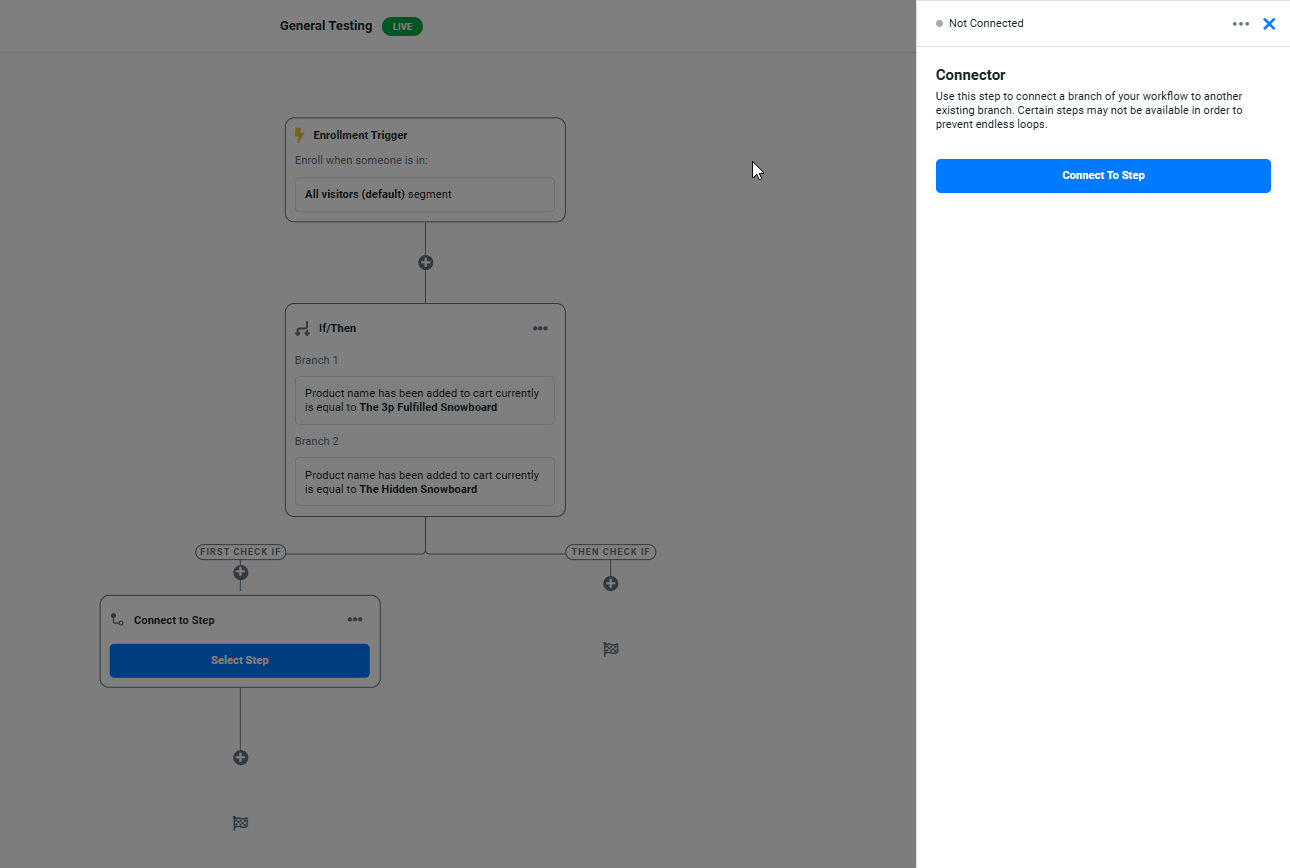Add a step under FIRST CHECK IF
This screenshot has height=868, width=1290.
pyautogui.click(x=240, y=573)
